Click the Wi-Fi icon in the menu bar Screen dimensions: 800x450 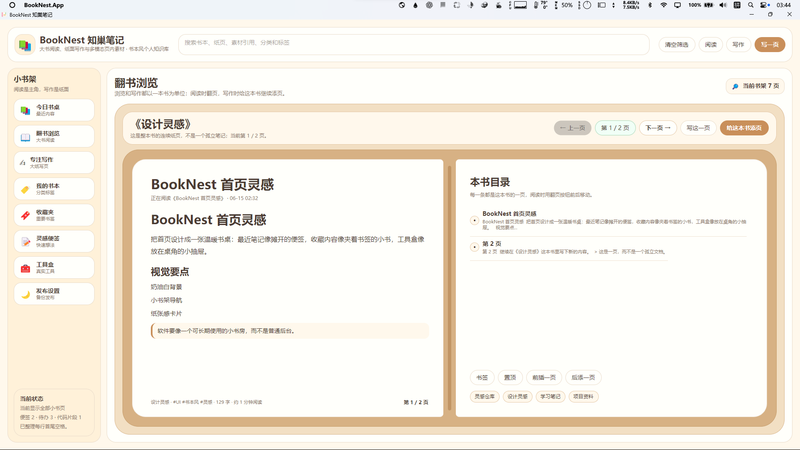(664, 5)
